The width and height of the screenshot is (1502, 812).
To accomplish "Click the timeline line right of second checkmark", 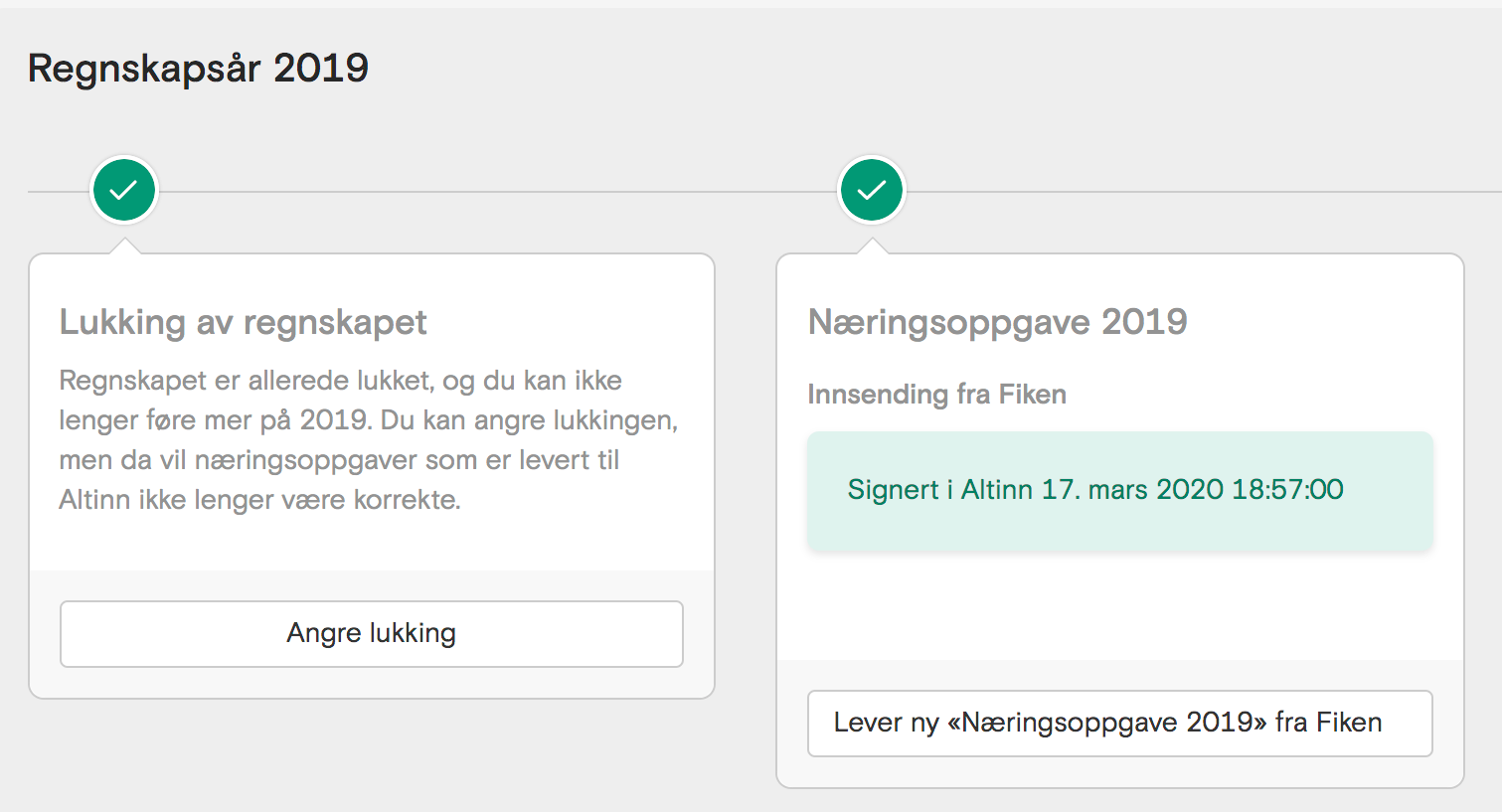I will [1203, 191].
